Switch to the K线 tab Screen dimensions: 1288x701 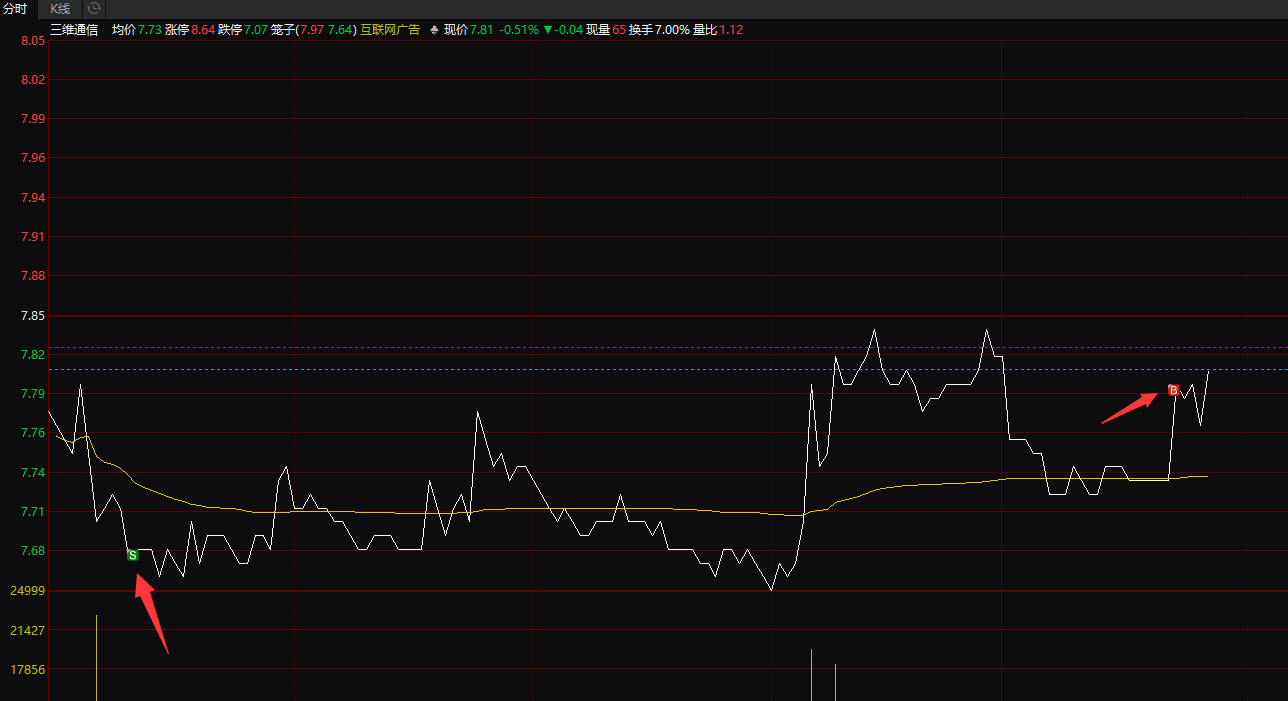point(61,8)
